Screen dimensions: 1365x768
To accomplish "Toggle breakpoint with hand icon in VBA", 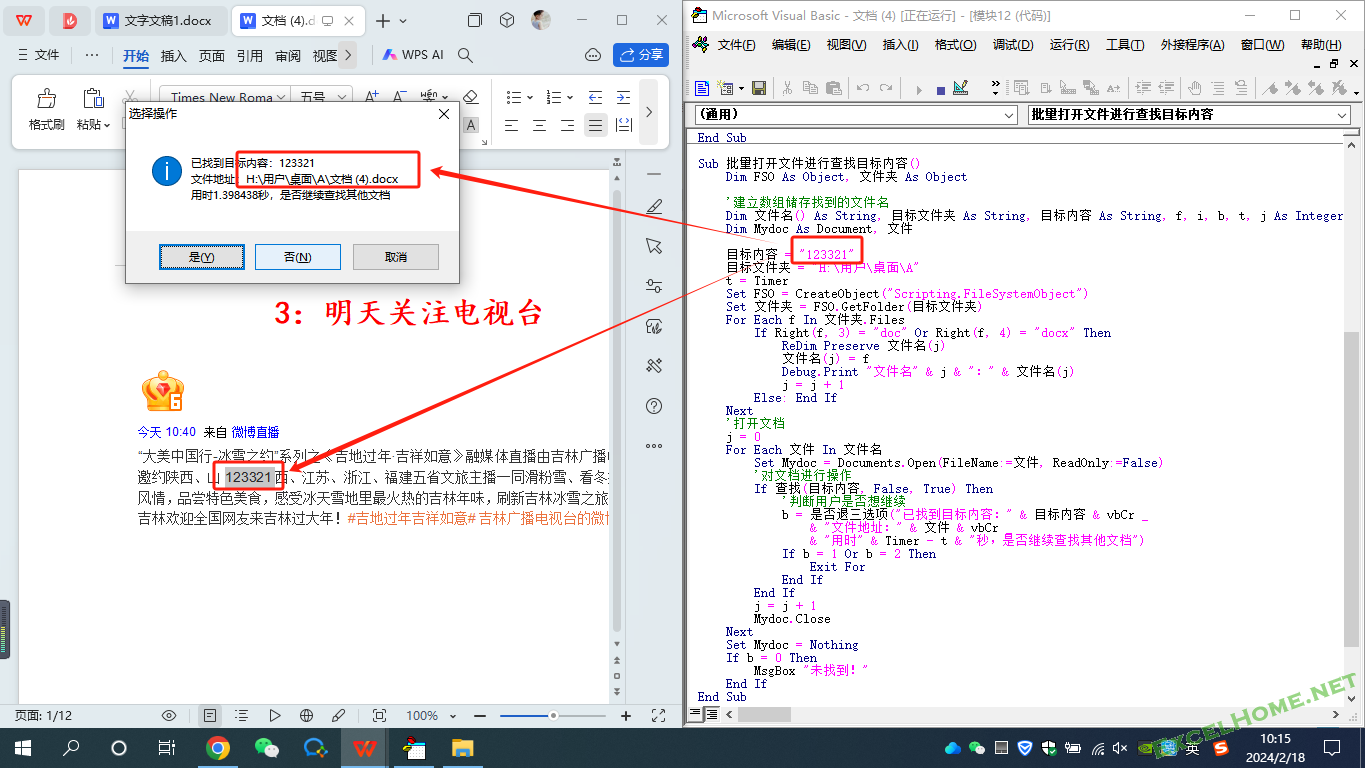I will point(1193,88).
